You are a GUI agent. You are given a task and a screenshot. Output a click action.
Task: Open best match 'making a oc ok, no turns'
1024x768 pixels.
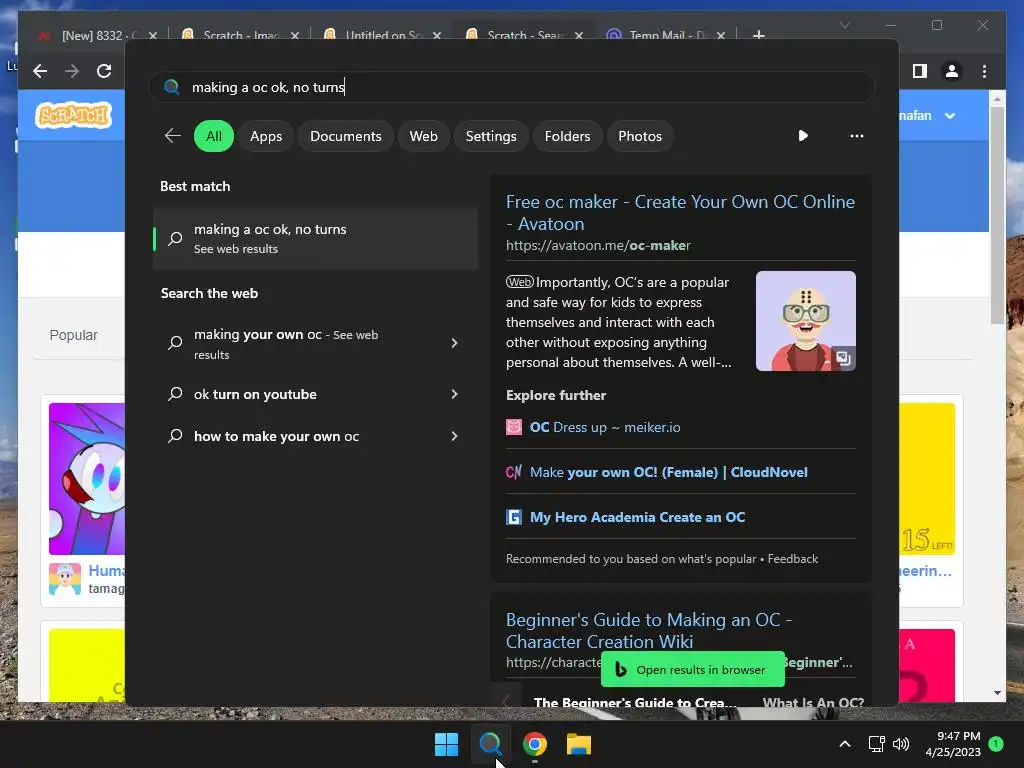pos(315,238)
